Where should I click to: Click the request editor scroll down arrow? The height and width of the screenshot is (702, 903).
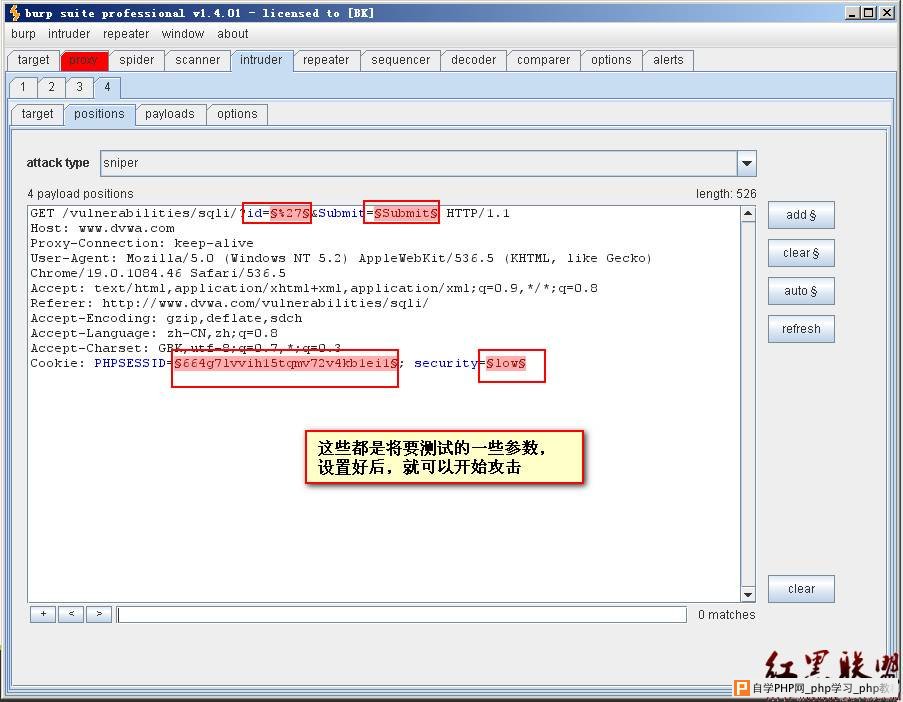748,594
